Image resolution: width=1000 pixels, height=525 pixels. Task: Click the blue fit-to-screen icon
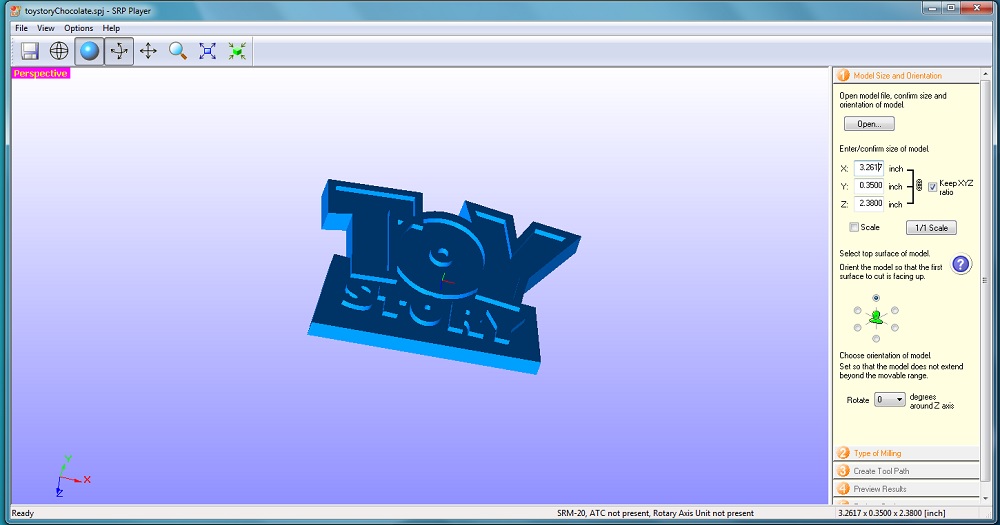click(207, 51)
